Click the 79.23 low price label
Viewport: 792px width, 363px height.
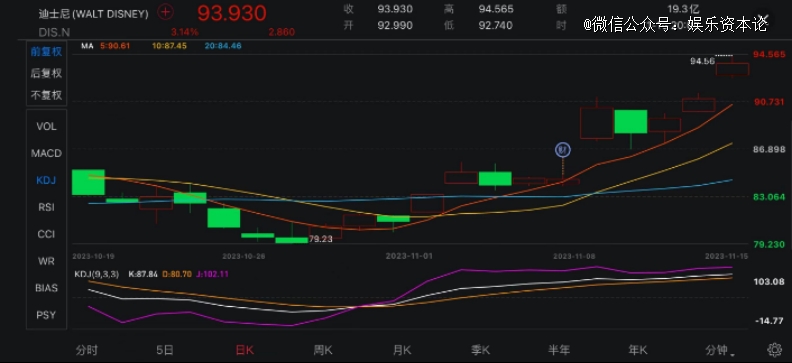tap(320, 239)
